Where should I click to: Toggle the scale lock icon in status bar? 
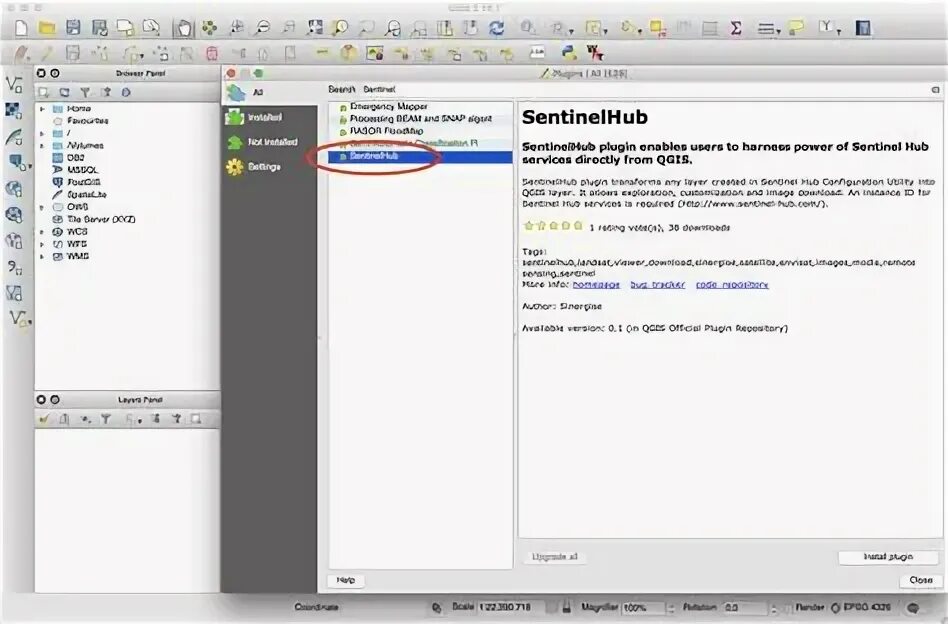566,606
